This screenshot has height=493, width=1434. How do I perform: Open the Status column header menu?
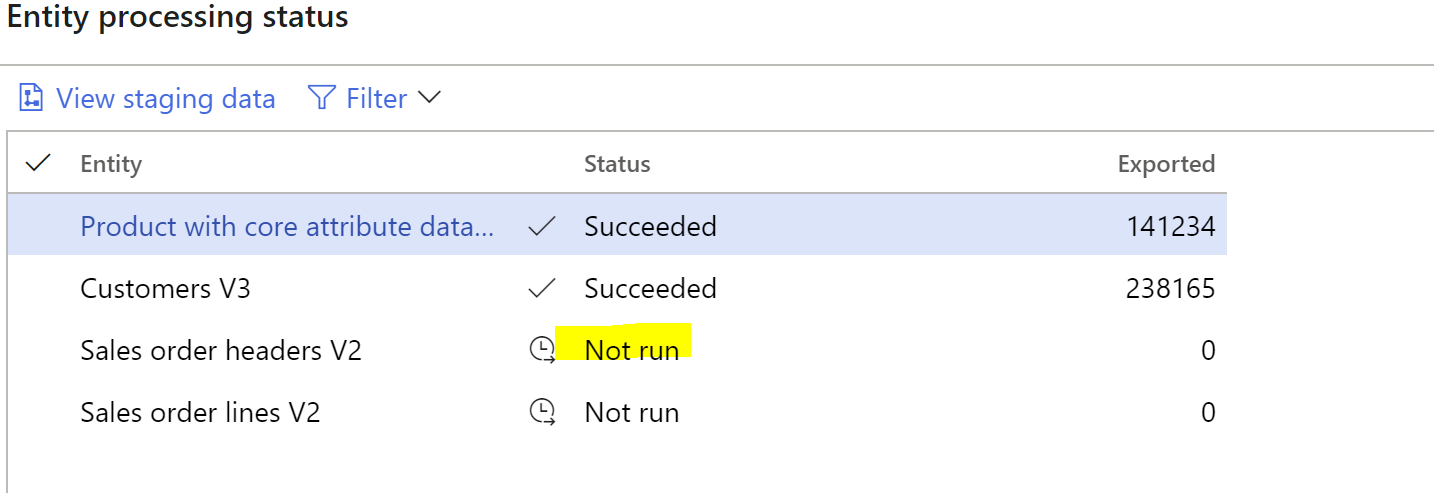[617, 164]
